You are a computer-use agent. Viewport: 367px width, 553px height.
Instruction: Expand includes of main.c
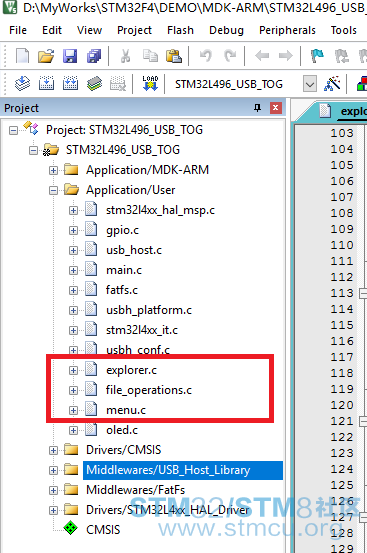point(73,271)
